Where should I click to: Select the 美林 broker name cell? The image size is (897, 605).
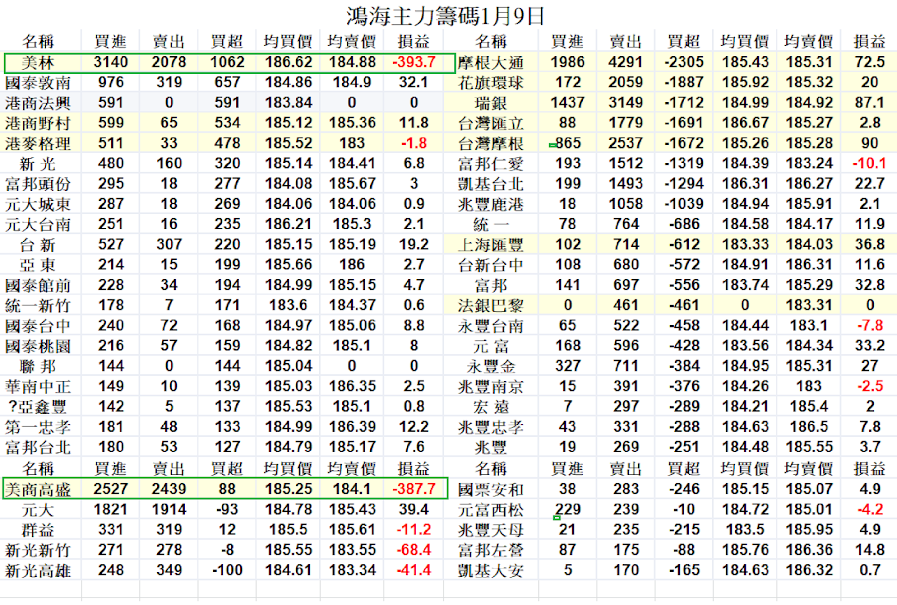tap(38, 62)
